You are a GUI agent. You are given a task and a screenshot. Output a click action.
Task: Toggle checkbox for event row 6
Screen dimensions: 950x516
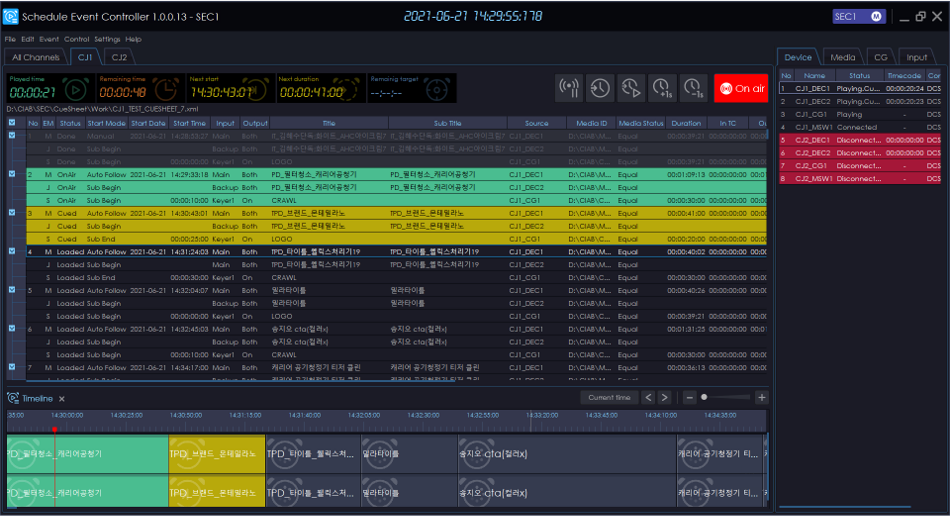12,329
